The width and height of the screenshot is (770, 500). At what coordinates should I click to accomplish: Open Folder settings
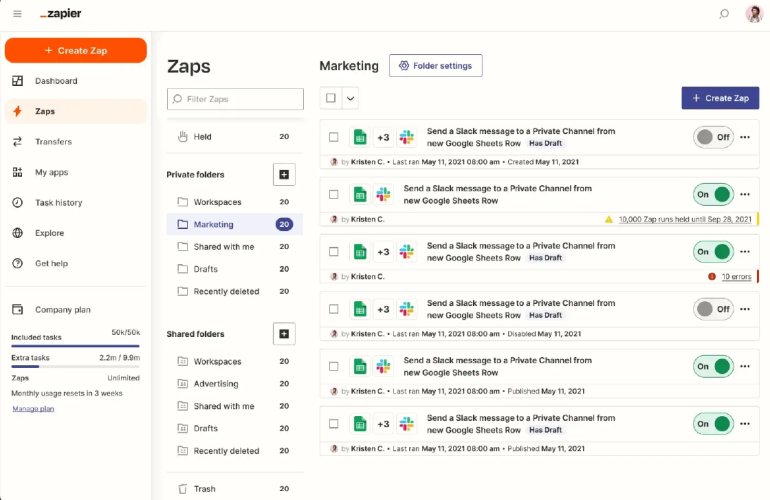coord(436,66)
